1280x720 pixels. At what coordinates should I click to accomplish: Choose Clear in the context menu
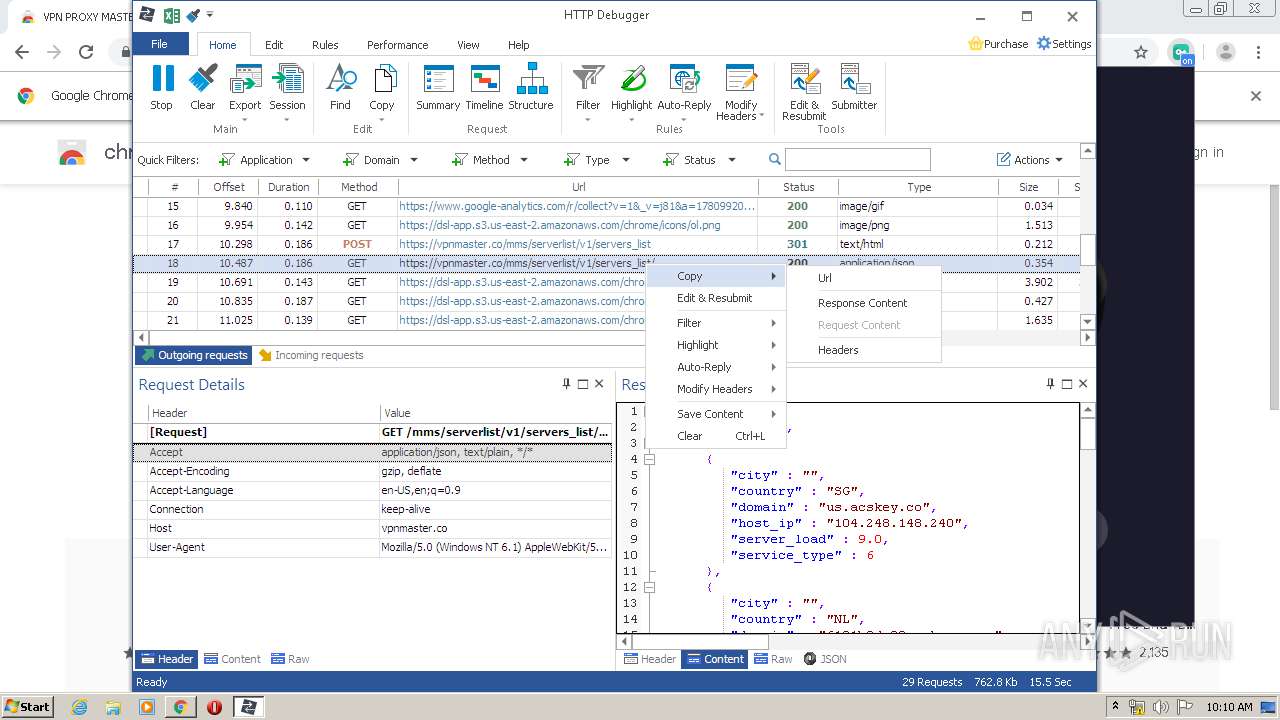point(716,436)
